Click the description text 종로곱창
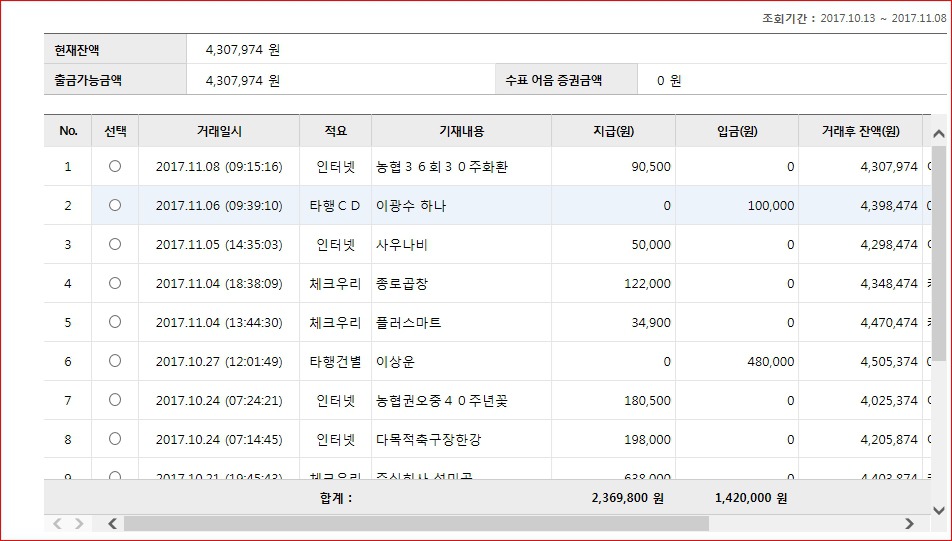 coord(402,284)
